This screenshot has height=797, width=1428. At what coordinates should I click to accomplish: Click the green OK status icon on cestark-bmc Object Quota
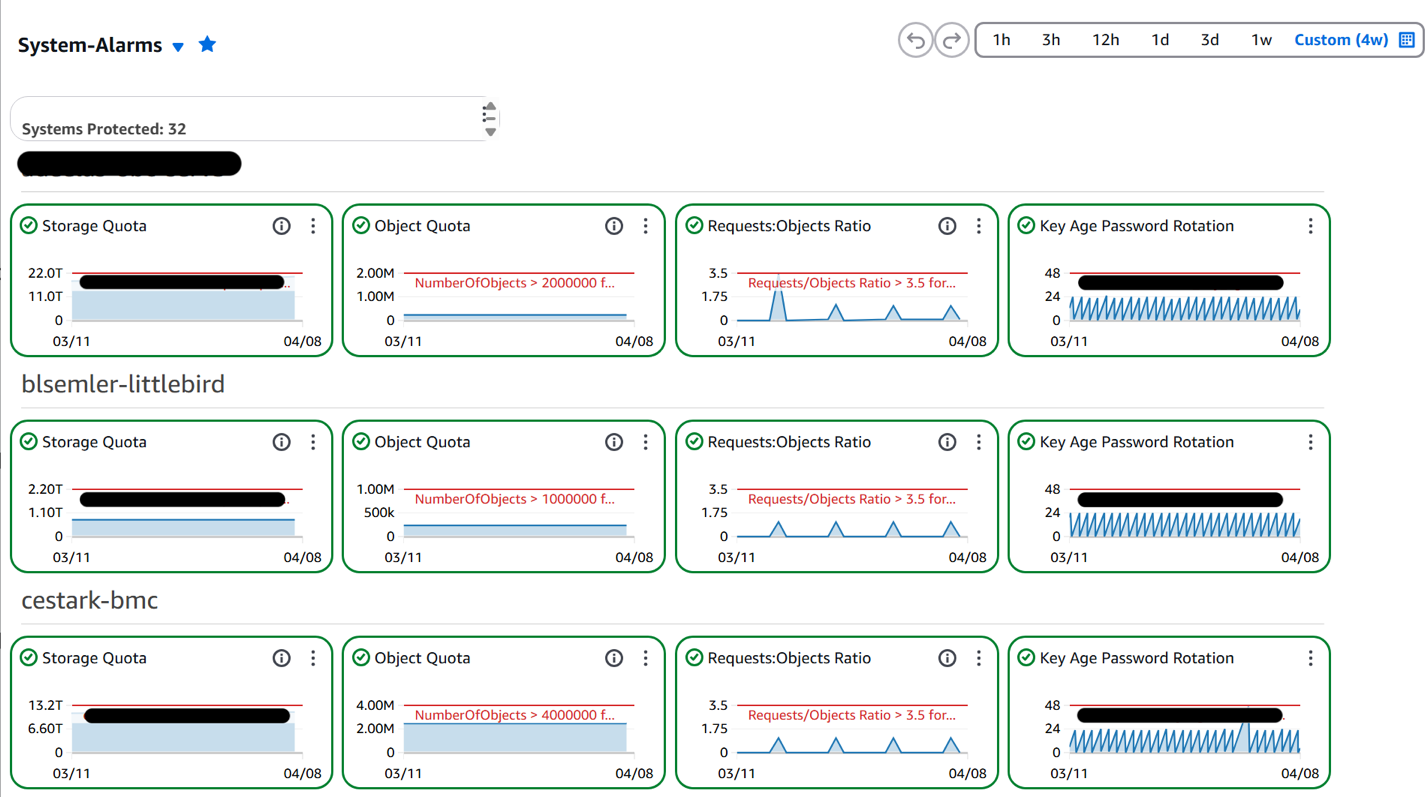(x=358, y=658)
